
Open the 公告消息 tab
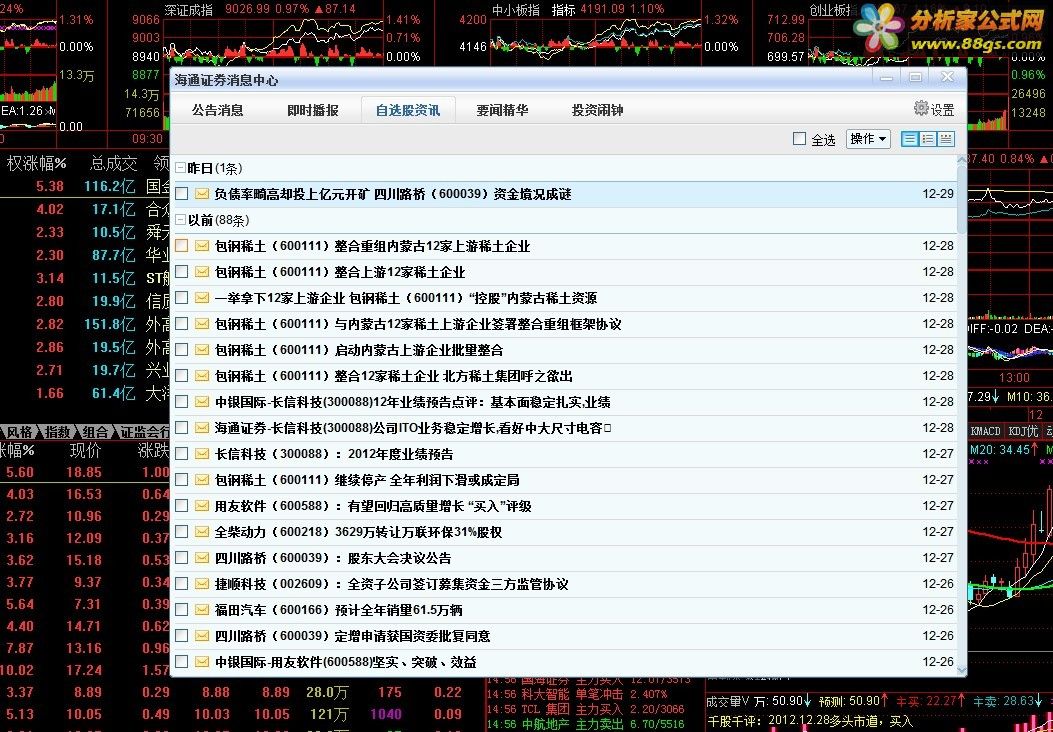click(x=218, y=109)
